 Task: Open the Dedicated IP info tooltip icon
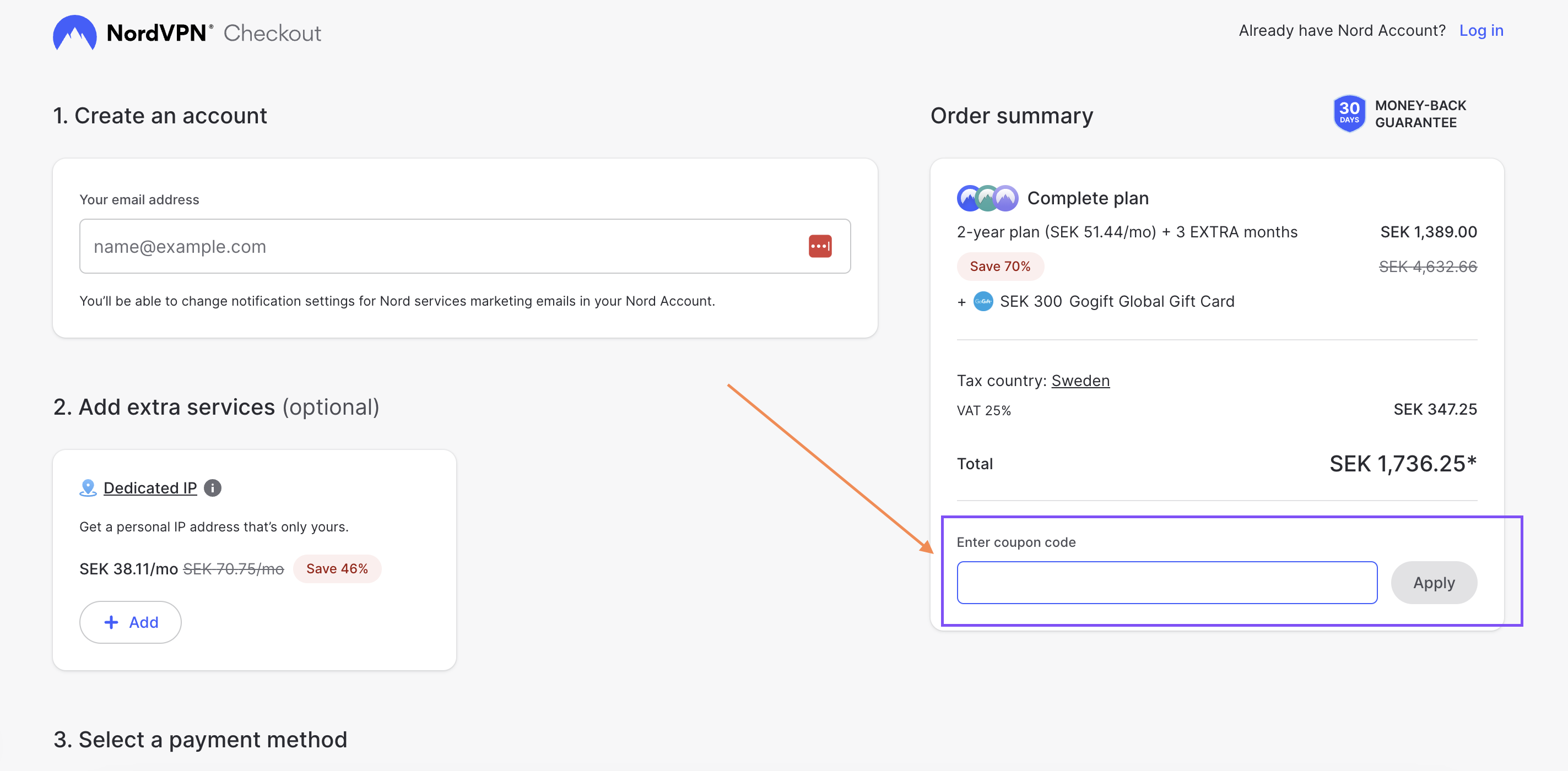213,488
